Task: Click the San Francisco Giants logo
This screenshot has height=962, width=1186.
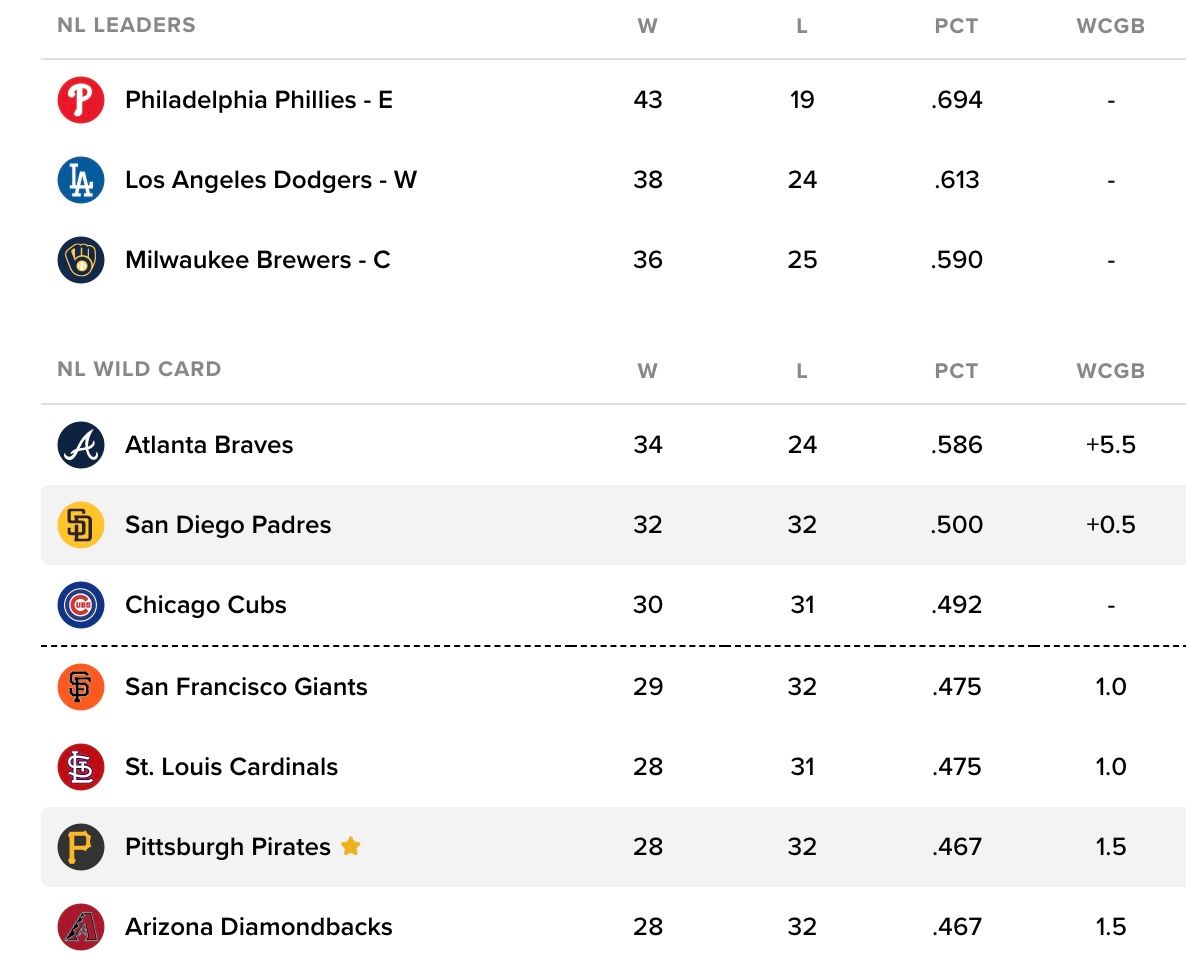Action: [x=81, y=687]
